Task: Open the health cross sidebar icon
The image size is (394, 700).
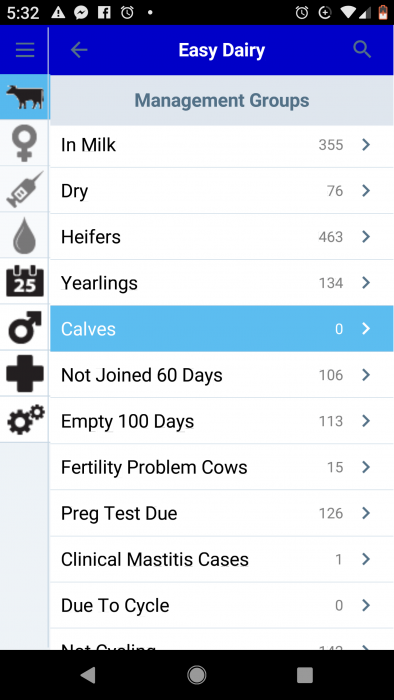Action: click(x=25, y=374)
